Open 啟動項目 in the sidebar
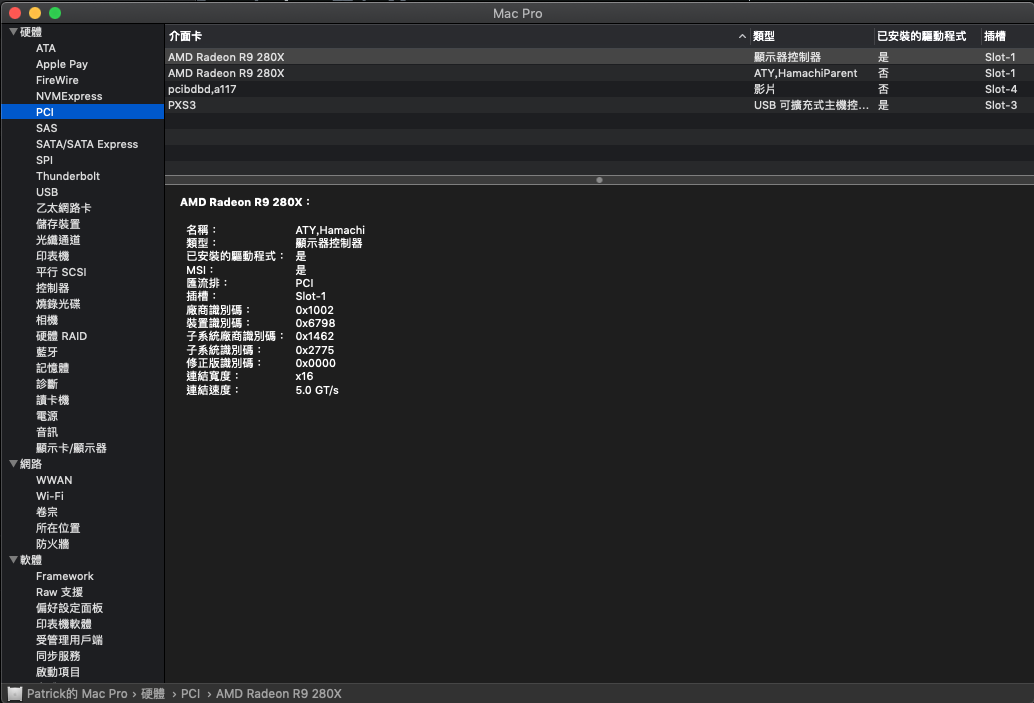 (57, 672)
